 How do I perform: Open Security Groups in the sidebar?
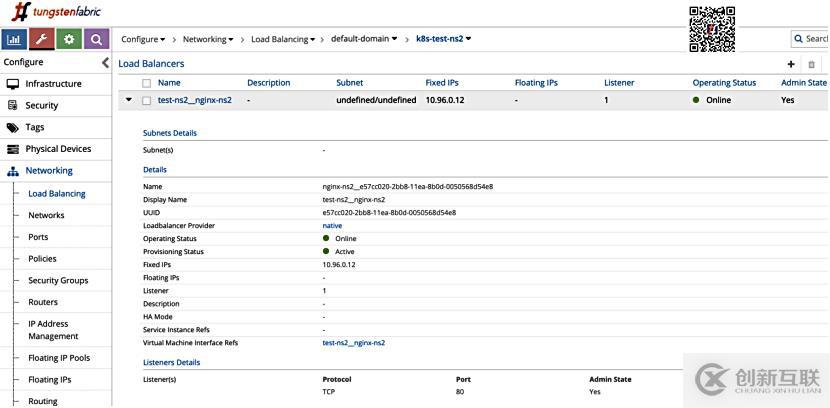tap(58, 281)
